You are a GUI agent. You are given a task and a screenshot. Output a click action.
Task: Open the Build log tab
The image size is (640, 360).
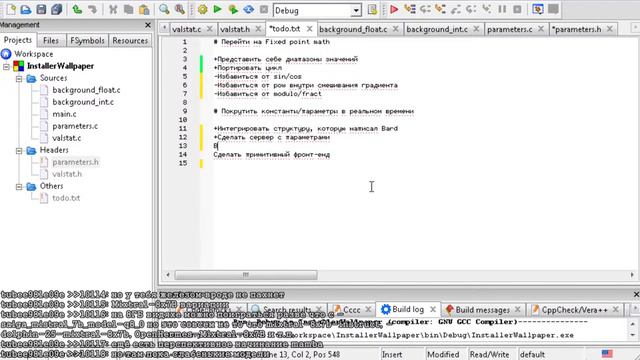tap(408, 309)
